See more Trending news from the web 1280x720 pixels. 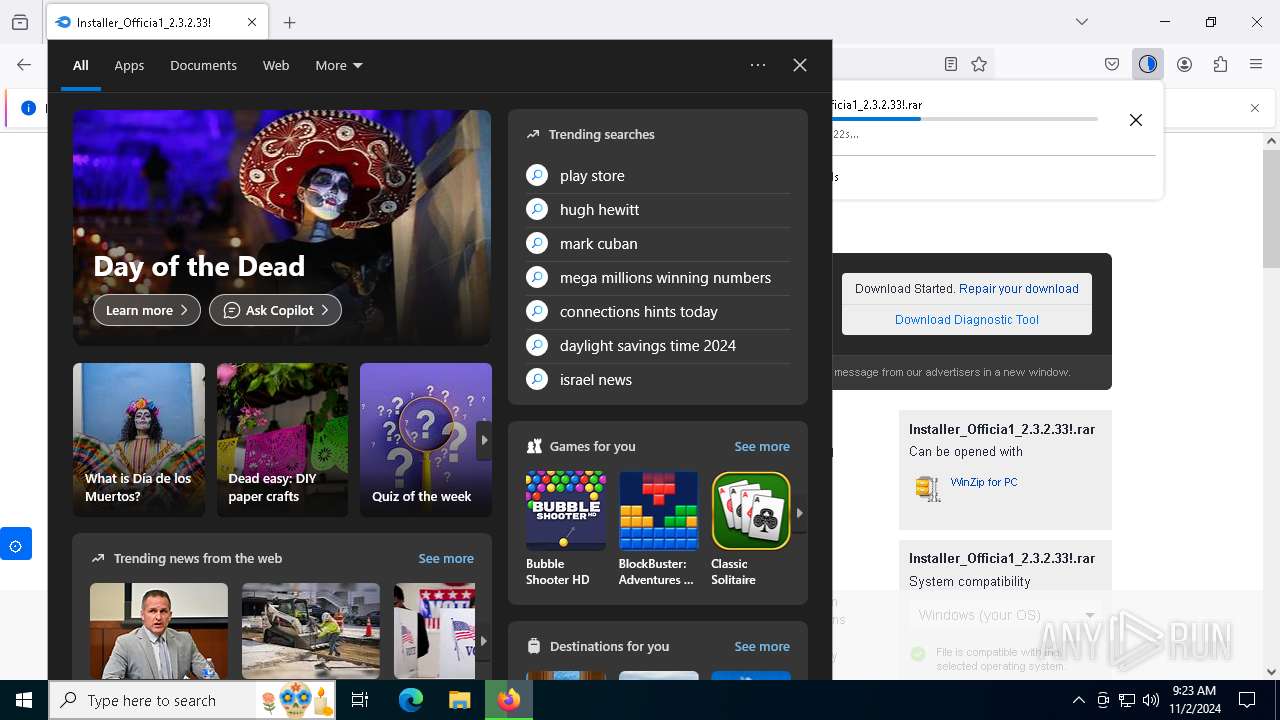pos(446,558)
